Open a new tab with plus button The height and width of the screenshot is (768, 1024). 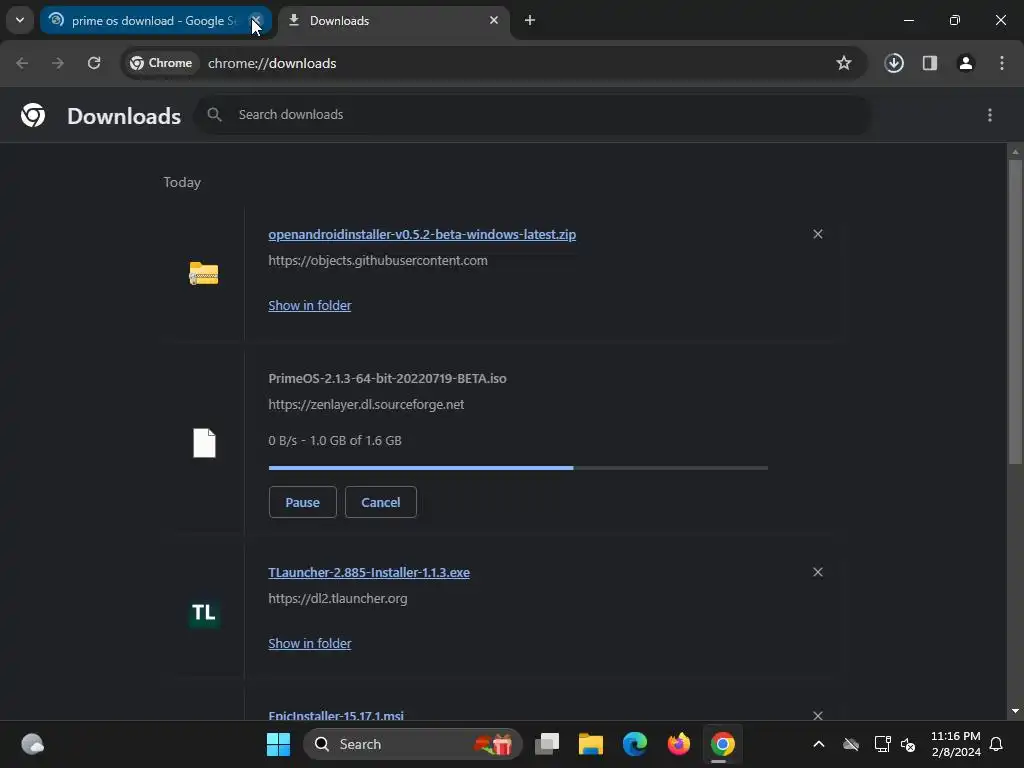pyautogui.click(x=530, y=20)
